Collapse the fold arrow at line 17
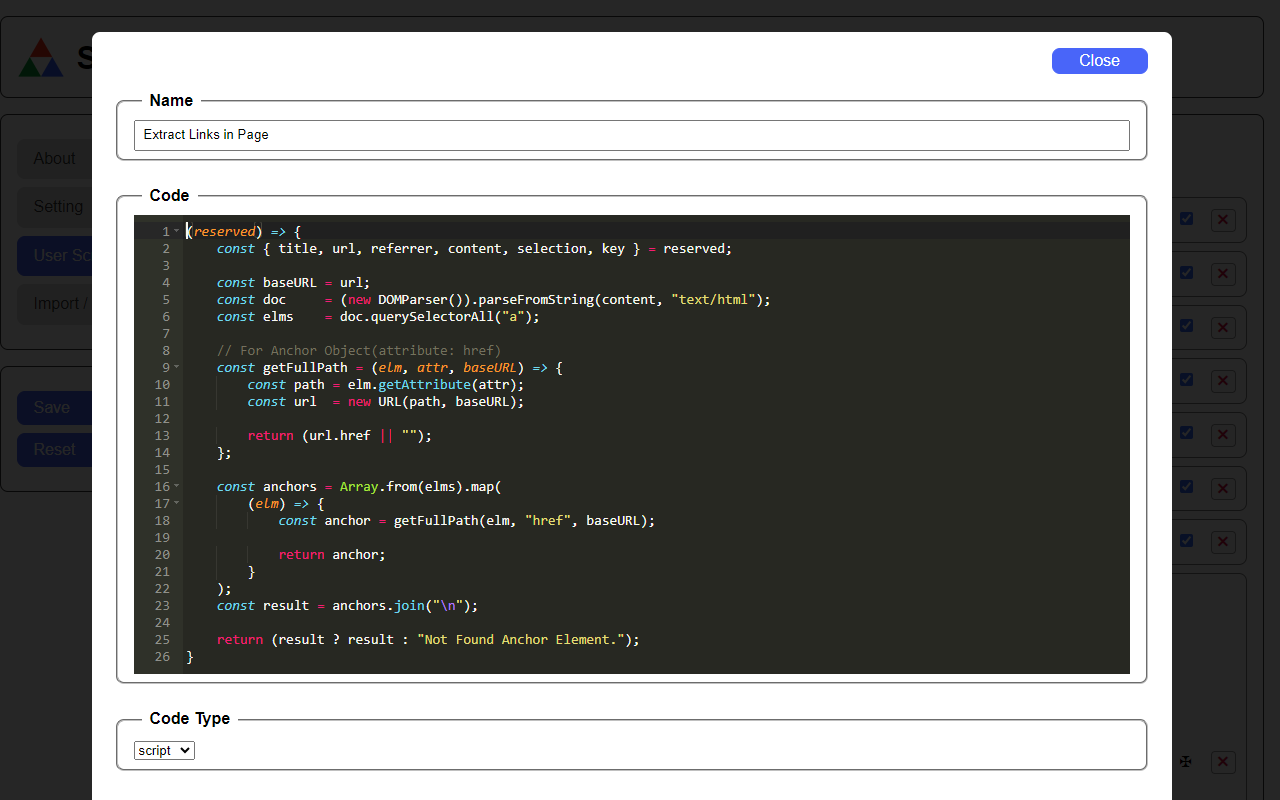Screen dimensions: 1280x800 point(177,503)
